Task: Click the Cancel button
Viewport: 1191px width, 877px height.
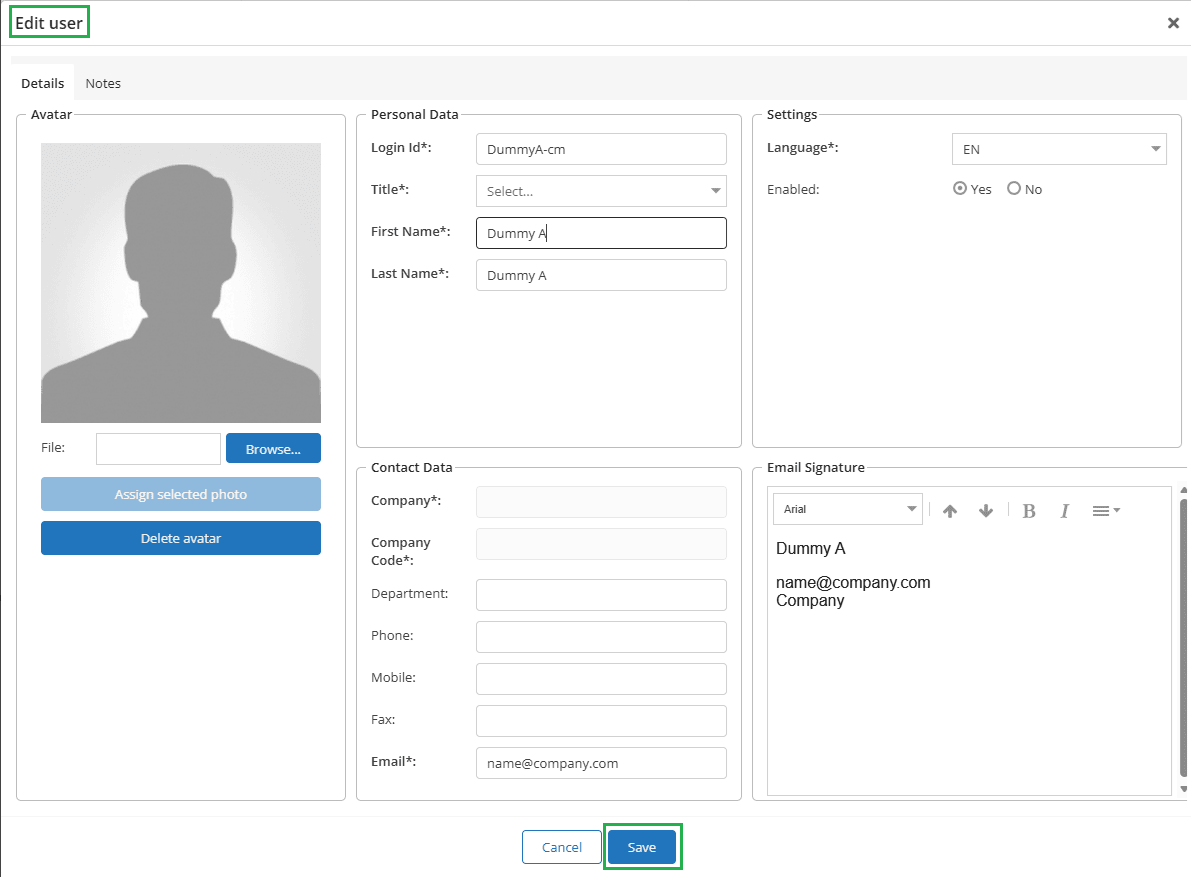Action: [562, 847]
